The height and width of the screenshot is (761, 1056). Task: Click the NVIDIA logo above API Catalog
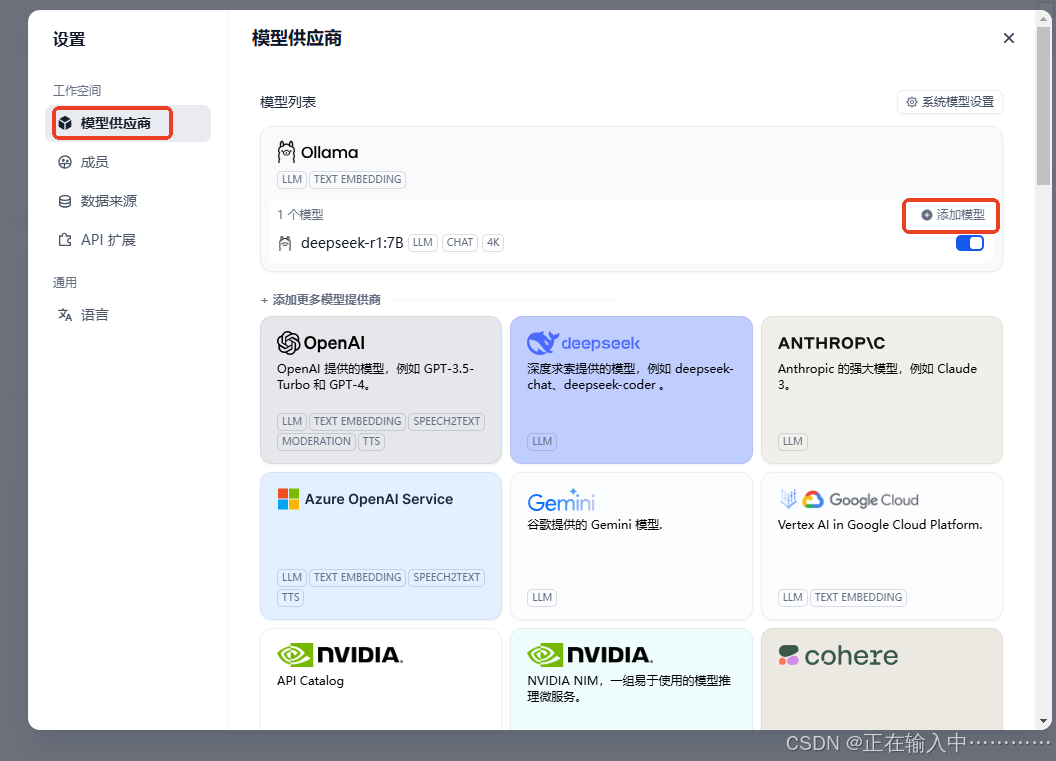pyautogui.click(x=340, y=655)
